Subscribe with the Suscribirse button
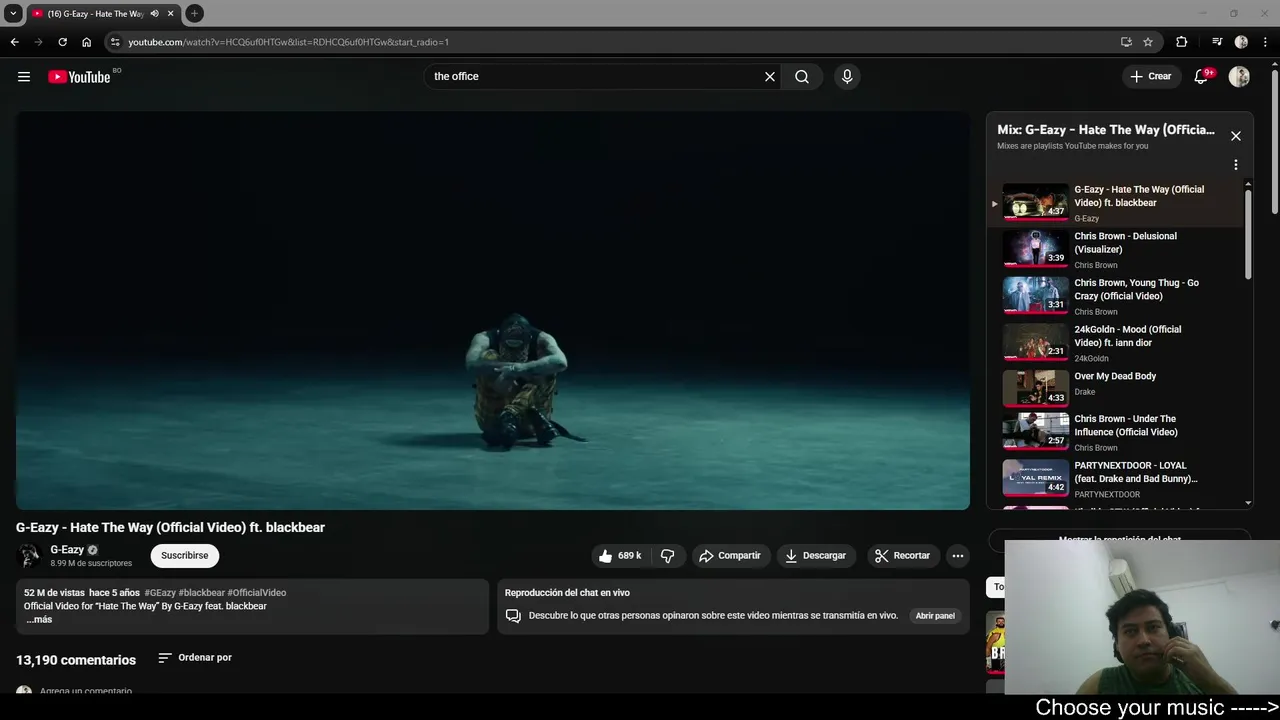This screenshot has height=720, width=1280. (185, 556)
